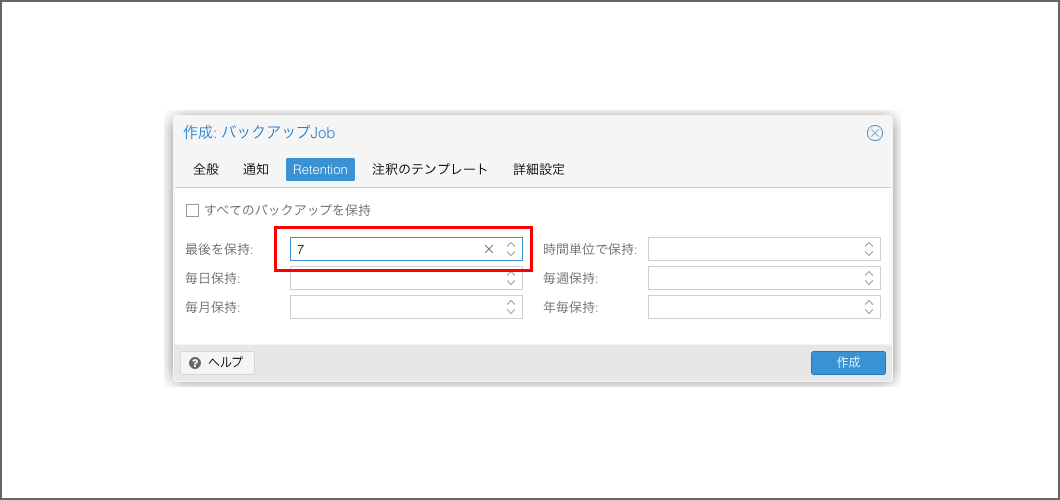Decrease 最後を保持 value with down arrow
Screen dimensions: 1060x500
coord(511,254)
